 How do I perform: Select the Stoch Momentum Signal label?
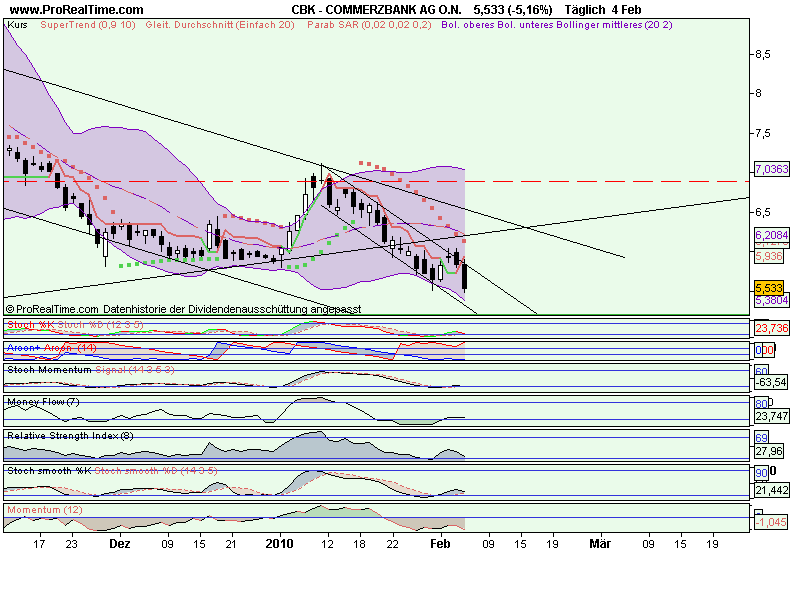(x=91, y=369)
